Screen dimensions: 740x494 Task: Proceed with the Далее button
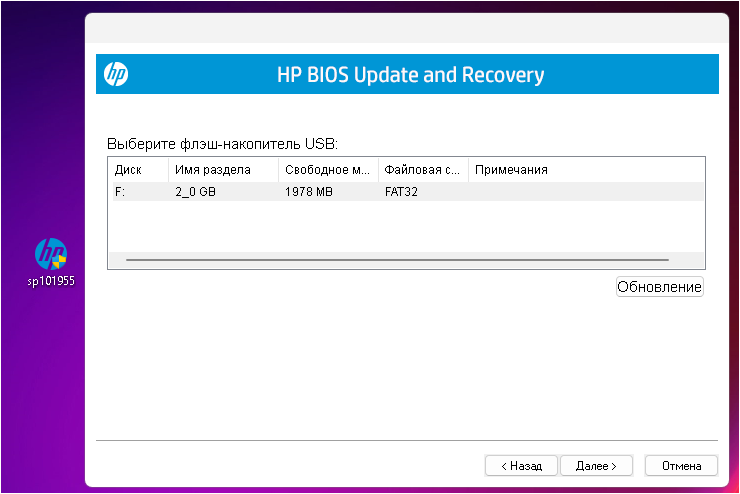point(597,466)
